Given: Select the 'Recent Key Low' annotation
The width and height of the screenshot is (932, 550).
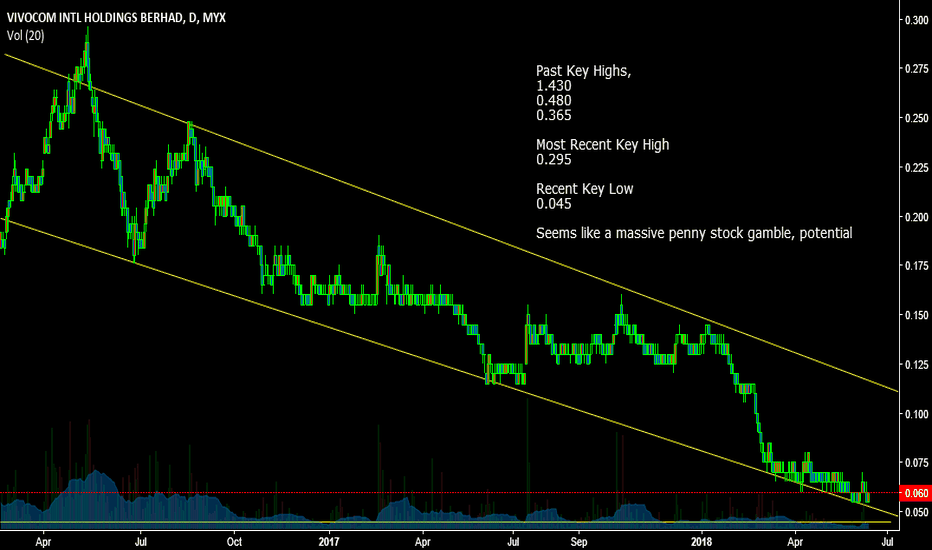Looking at the screenshot, I should (585, 189).
